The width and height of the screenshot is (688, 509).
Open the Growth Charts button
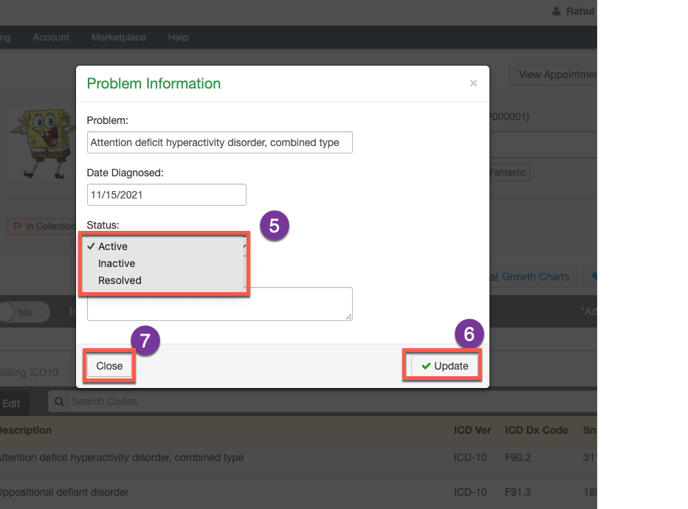point(530,277)
